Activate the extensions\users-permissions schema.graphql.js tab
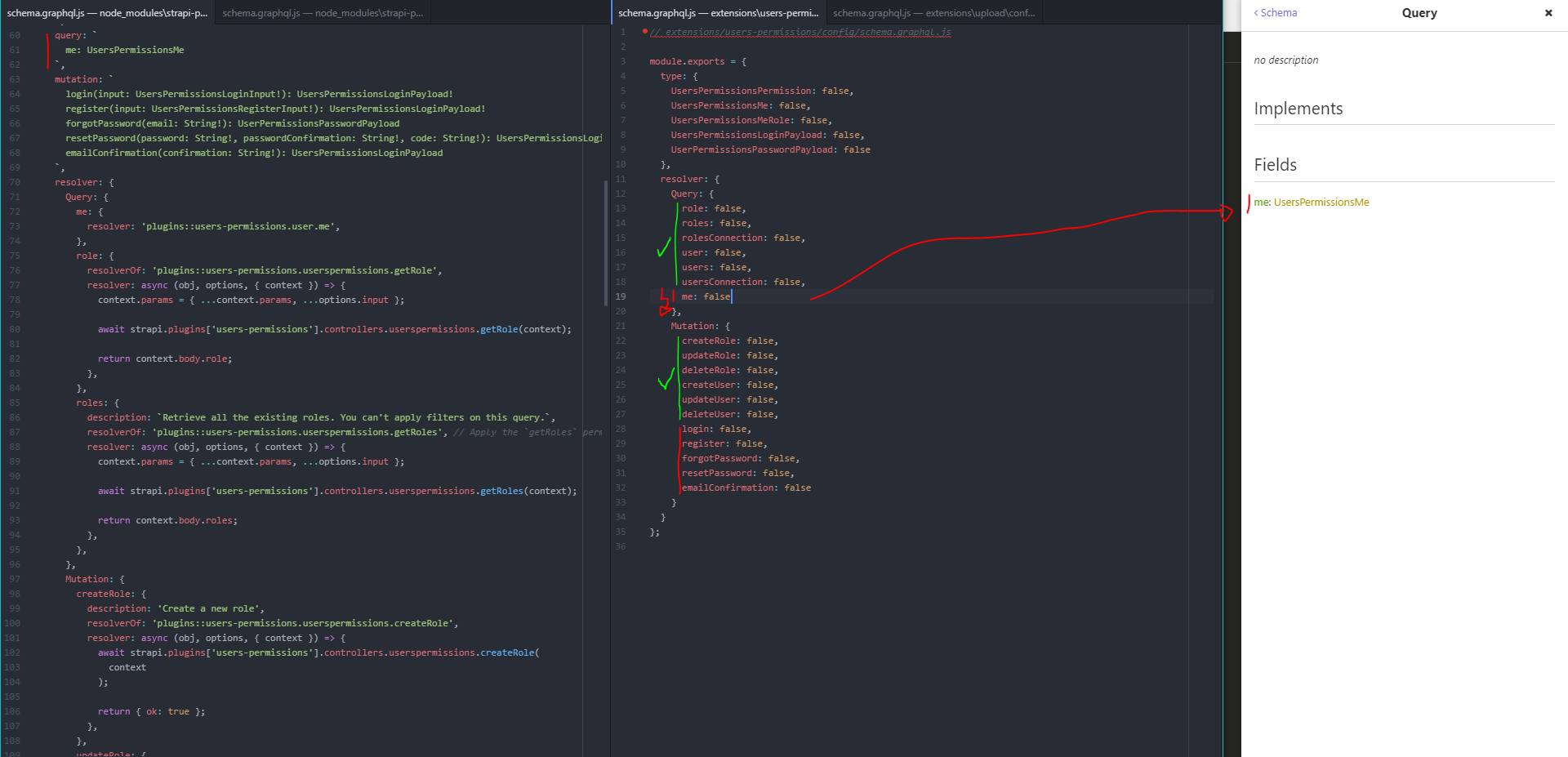The width and height of the screenshot is (1568, 757). pyautogui.click(x=719, y=12)
